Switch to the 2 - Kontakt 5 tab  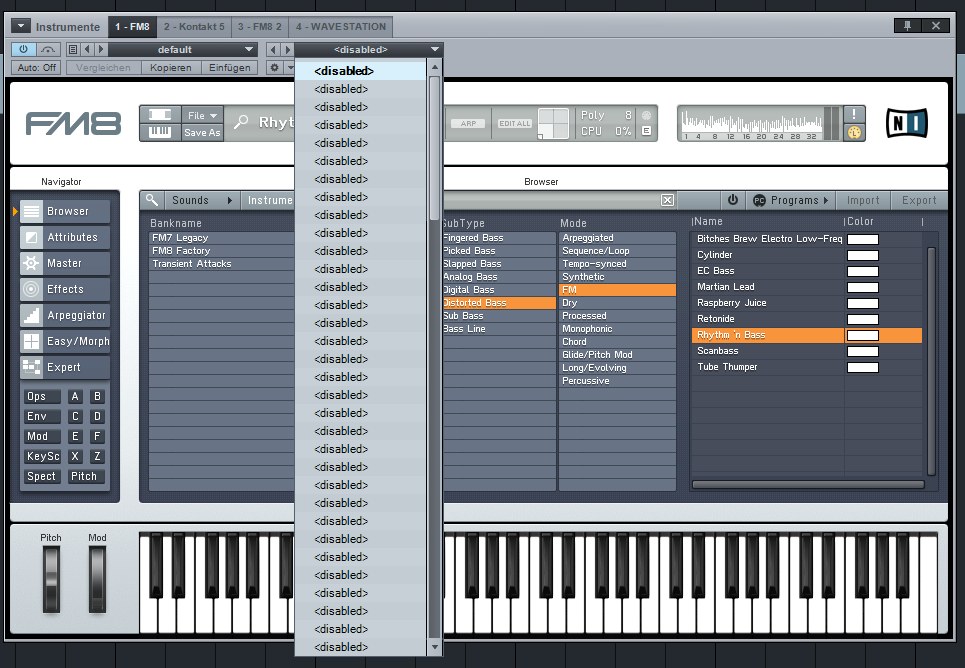(x=194, y=26)
